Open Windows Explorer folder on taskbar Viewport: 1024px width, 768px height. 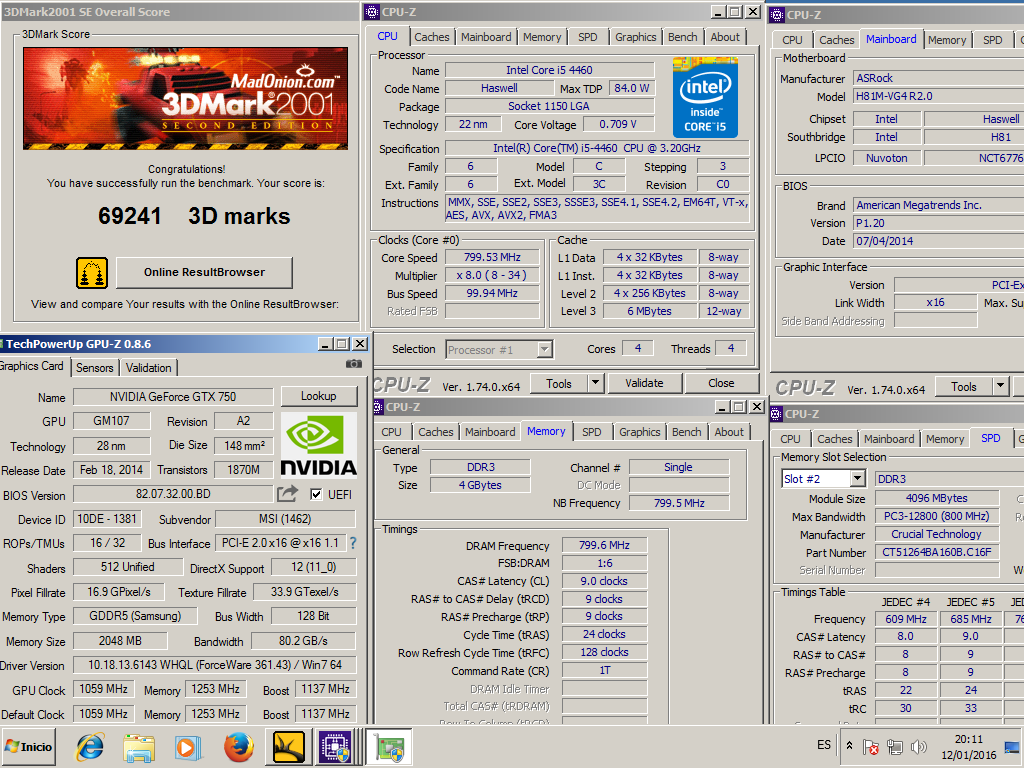pos(139,747)
